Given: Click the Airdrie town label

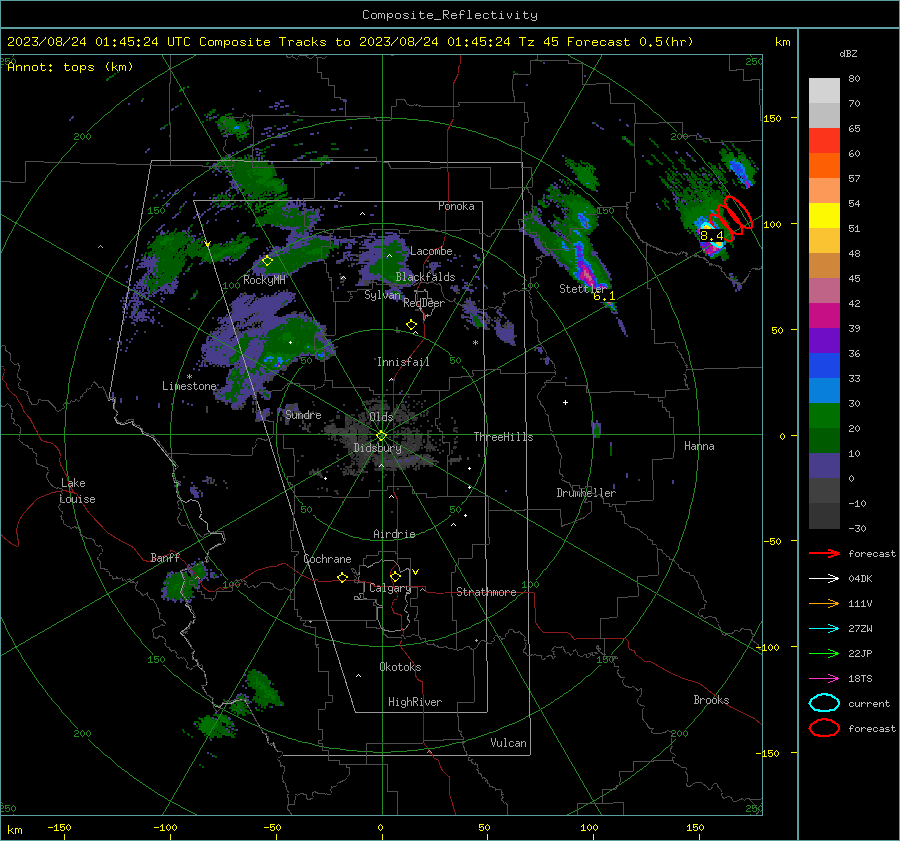Looking at the screenshot, I should (x=394, y=534).
